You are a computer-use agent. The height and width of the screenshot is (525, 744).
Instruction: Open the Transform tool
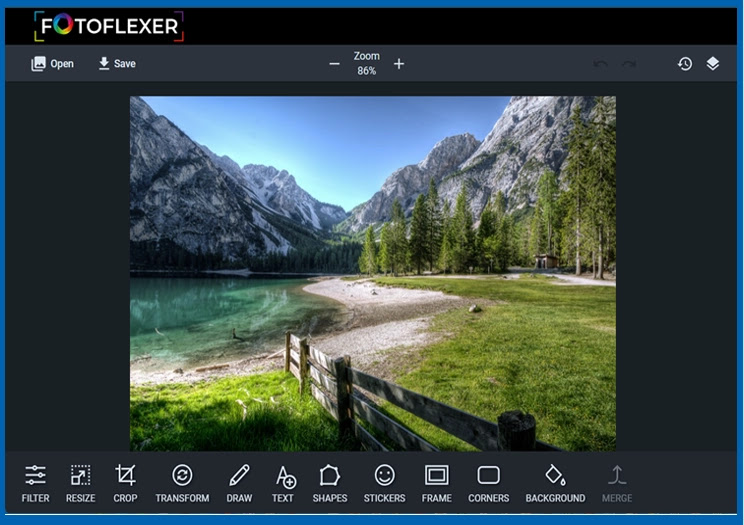[182, 483]
